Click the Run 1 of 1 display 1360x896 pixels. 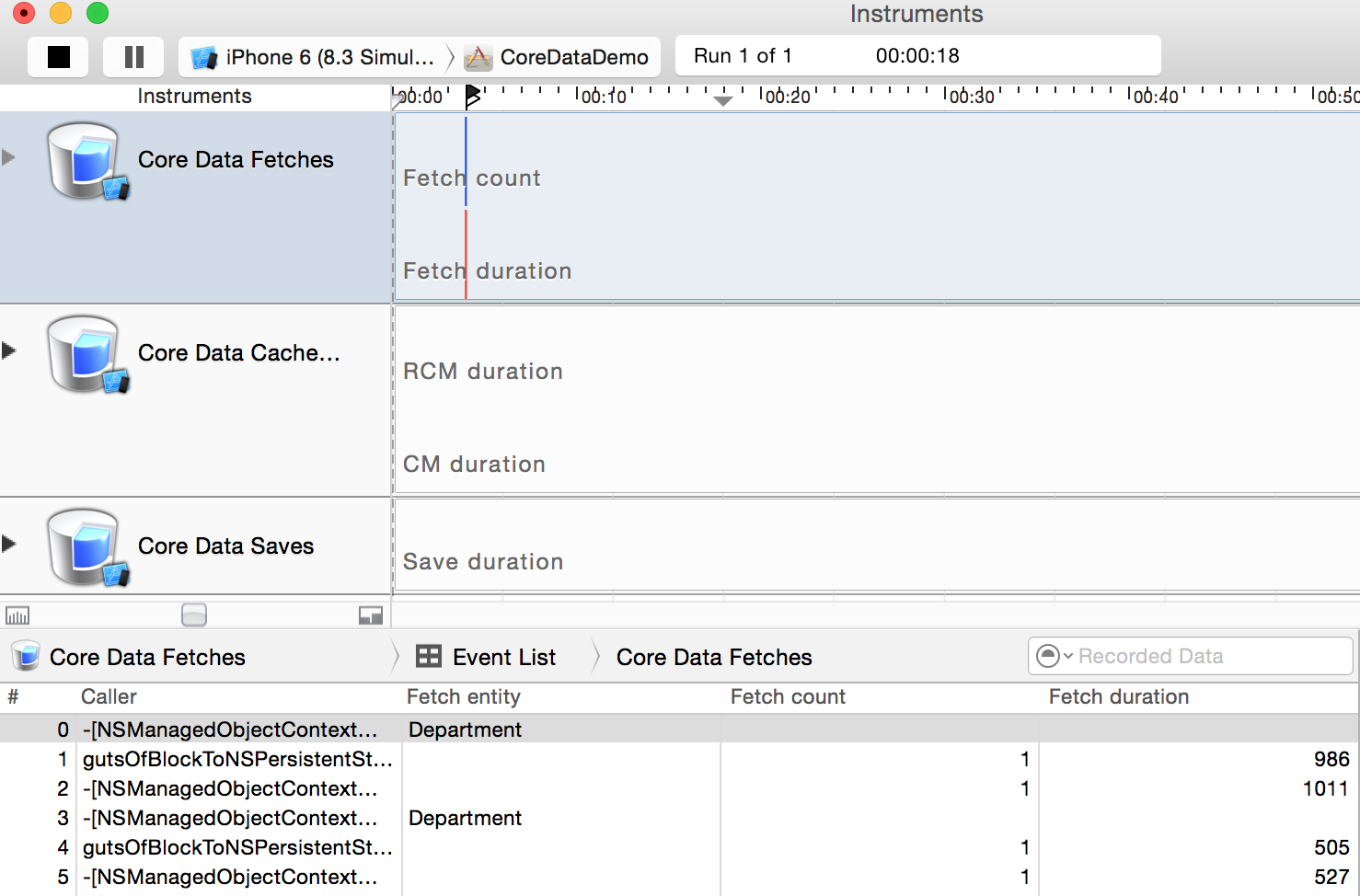917,55
